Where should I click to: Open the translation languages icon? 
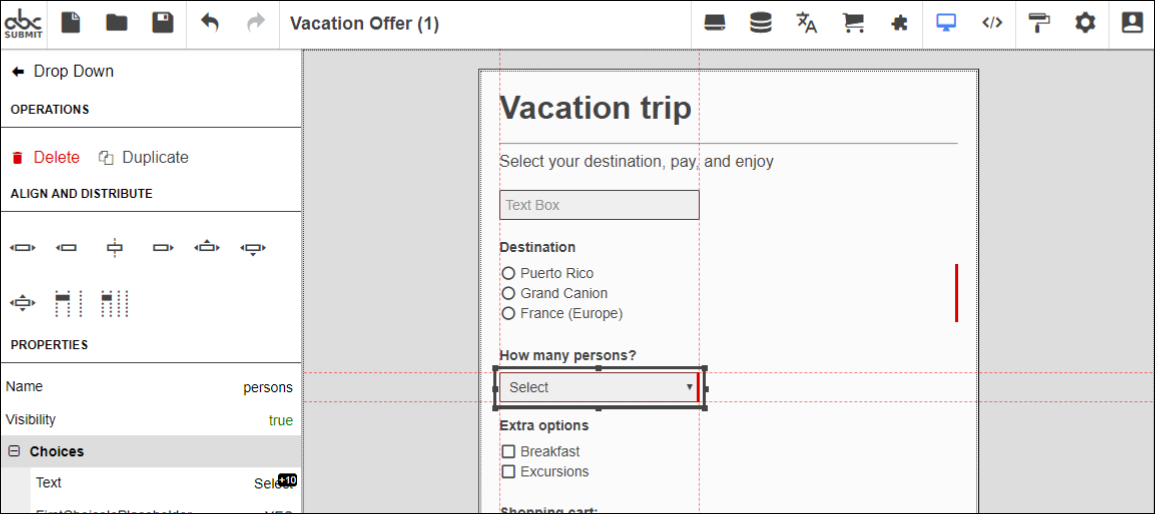click(807, 24)
